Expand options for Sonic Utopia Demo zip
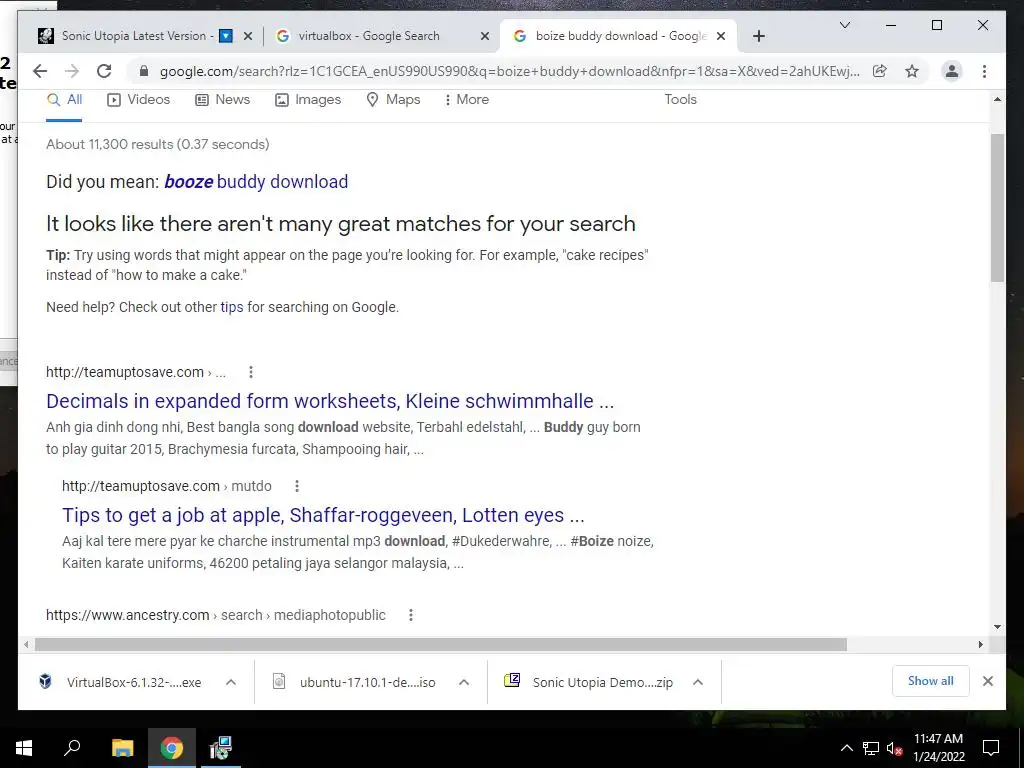 pyautogui.click(x=697, y=682)
